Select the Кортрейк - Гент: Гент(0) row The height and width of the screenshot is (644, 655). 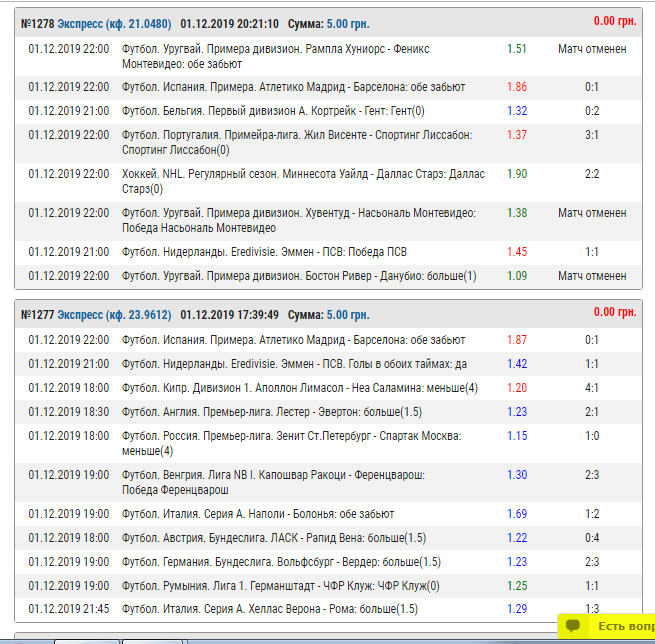click(x=328, y=111)
